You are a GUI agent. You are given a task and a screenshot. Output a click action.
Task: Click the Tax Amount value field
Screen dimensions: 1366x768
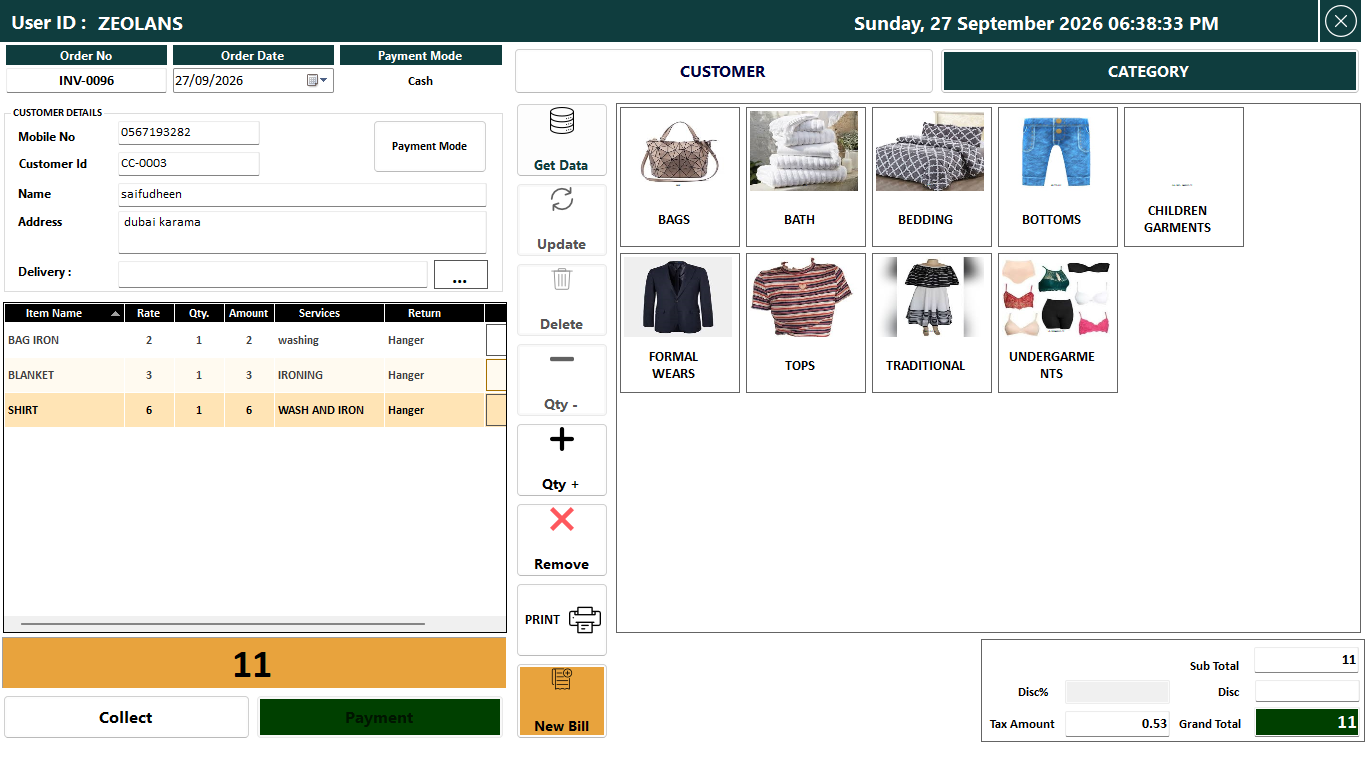(1117, 723)
